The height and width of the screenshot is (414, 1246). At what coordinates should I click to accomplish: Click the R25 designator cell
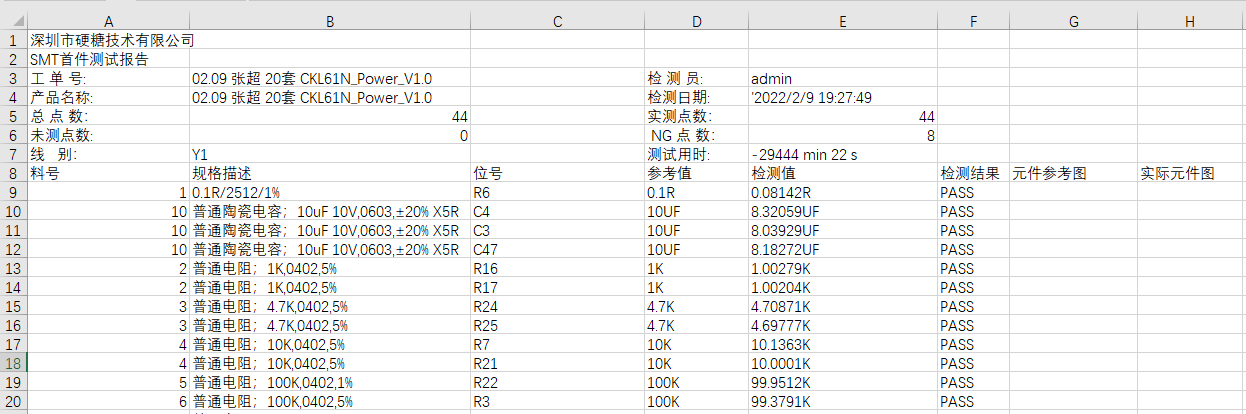coord(557,325)
